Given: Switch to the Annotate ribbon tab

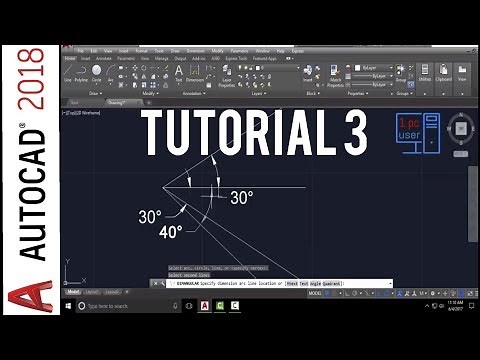Looking at the screenshot, I should point(104,58).
